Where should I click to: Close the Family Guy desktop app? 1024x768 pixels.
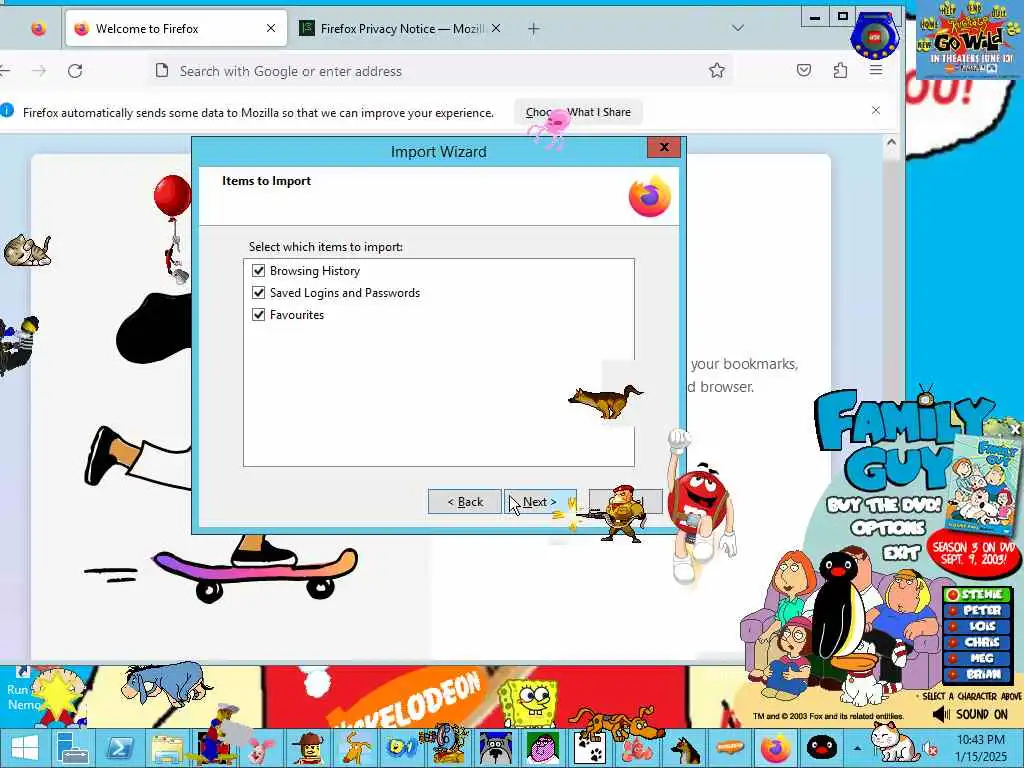coord(1015,430)
